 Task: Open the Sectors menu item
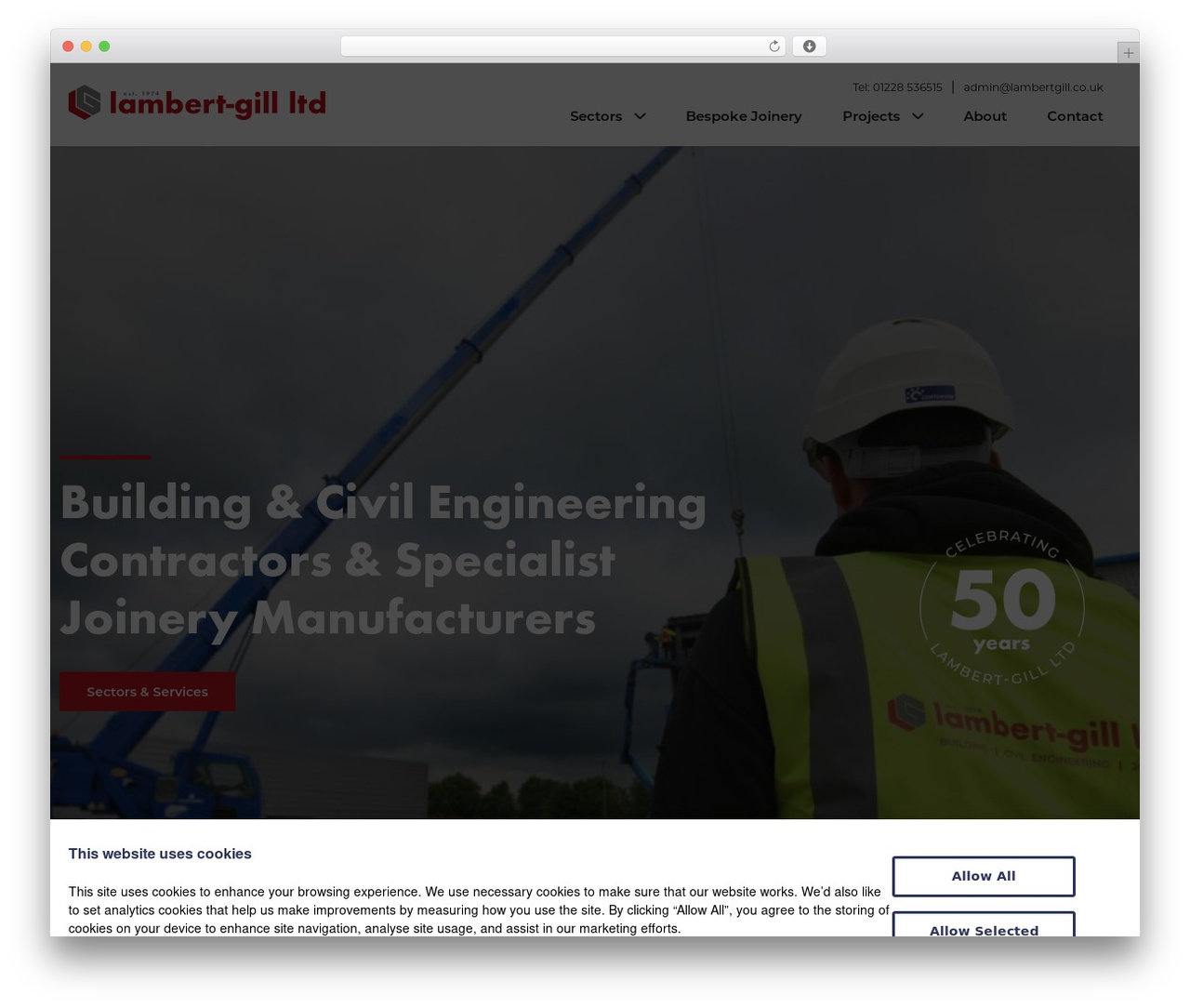point(596,116)
